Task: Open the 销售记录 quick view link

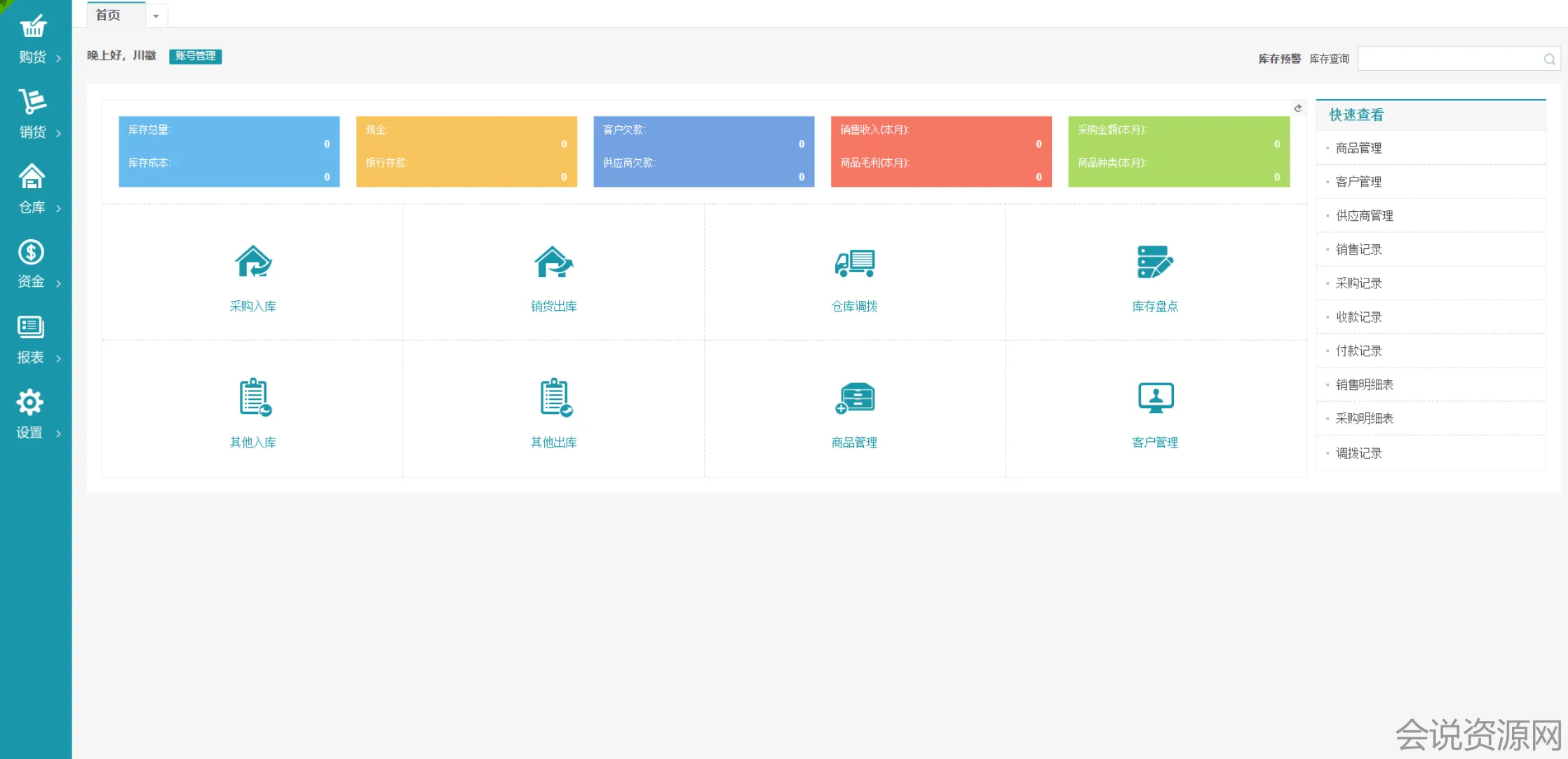Action: 1358,250
